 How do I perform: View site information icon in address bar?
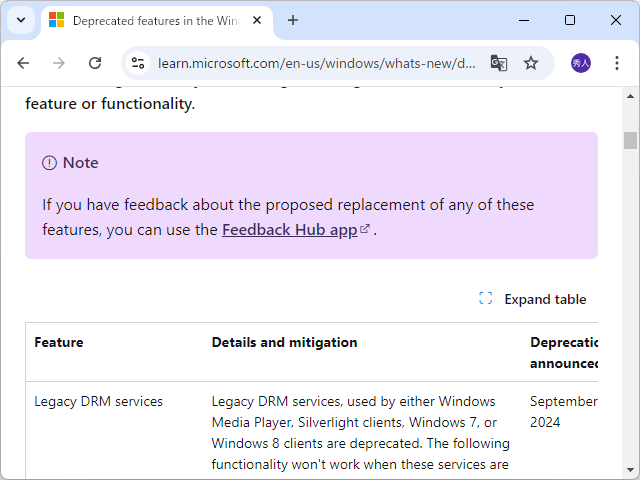tap(139, 63)
